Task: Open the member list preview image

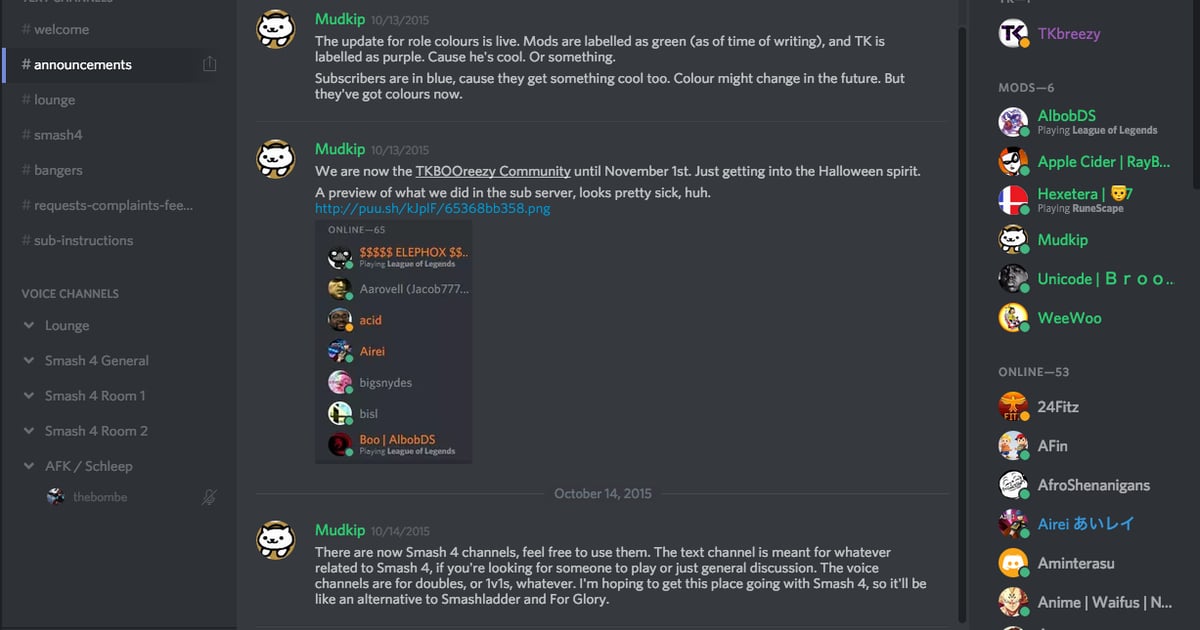Action: 393,342
